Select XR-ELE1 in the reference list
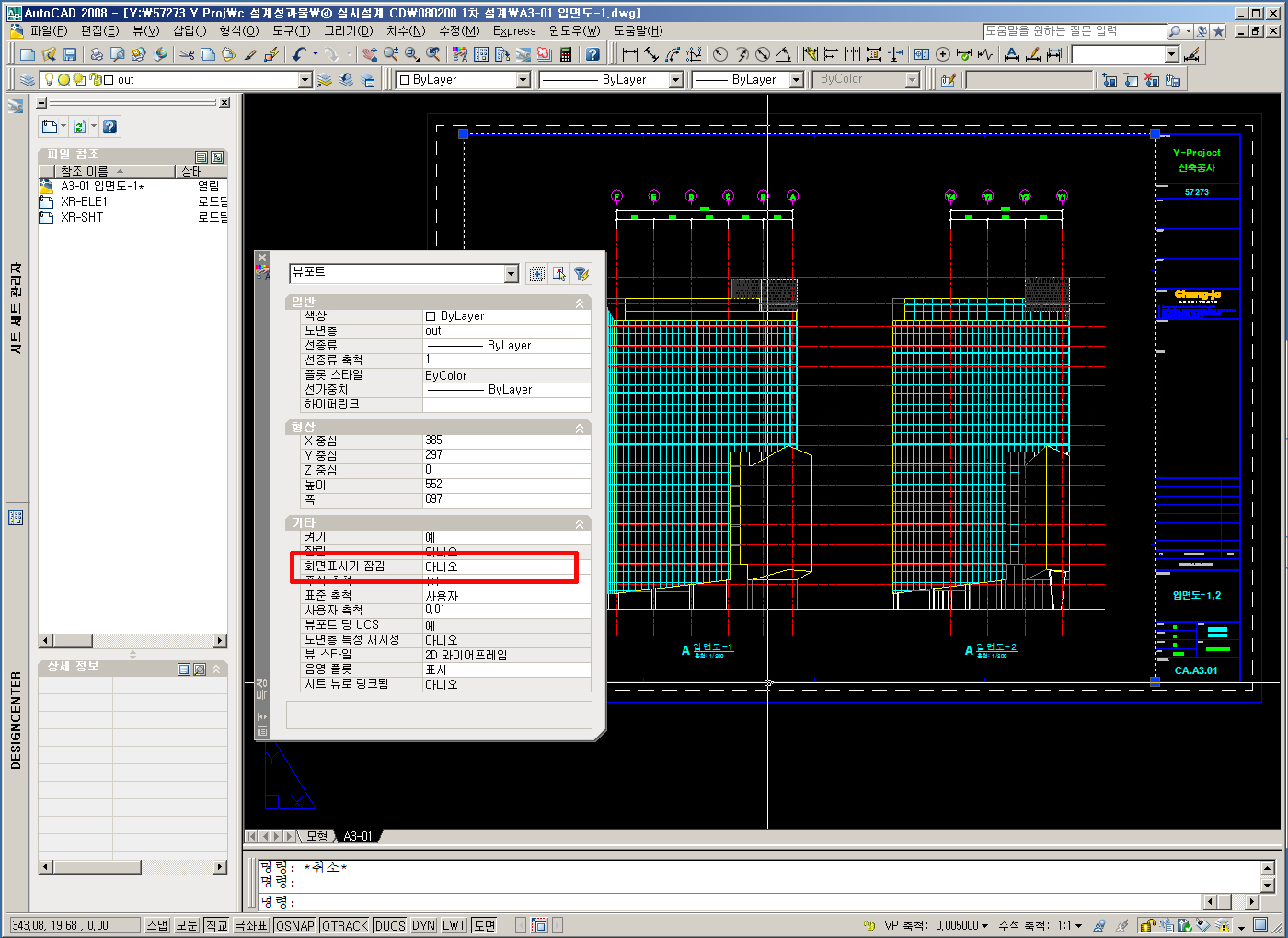The height and width of the screenshot is (938, 1288). 84,201
